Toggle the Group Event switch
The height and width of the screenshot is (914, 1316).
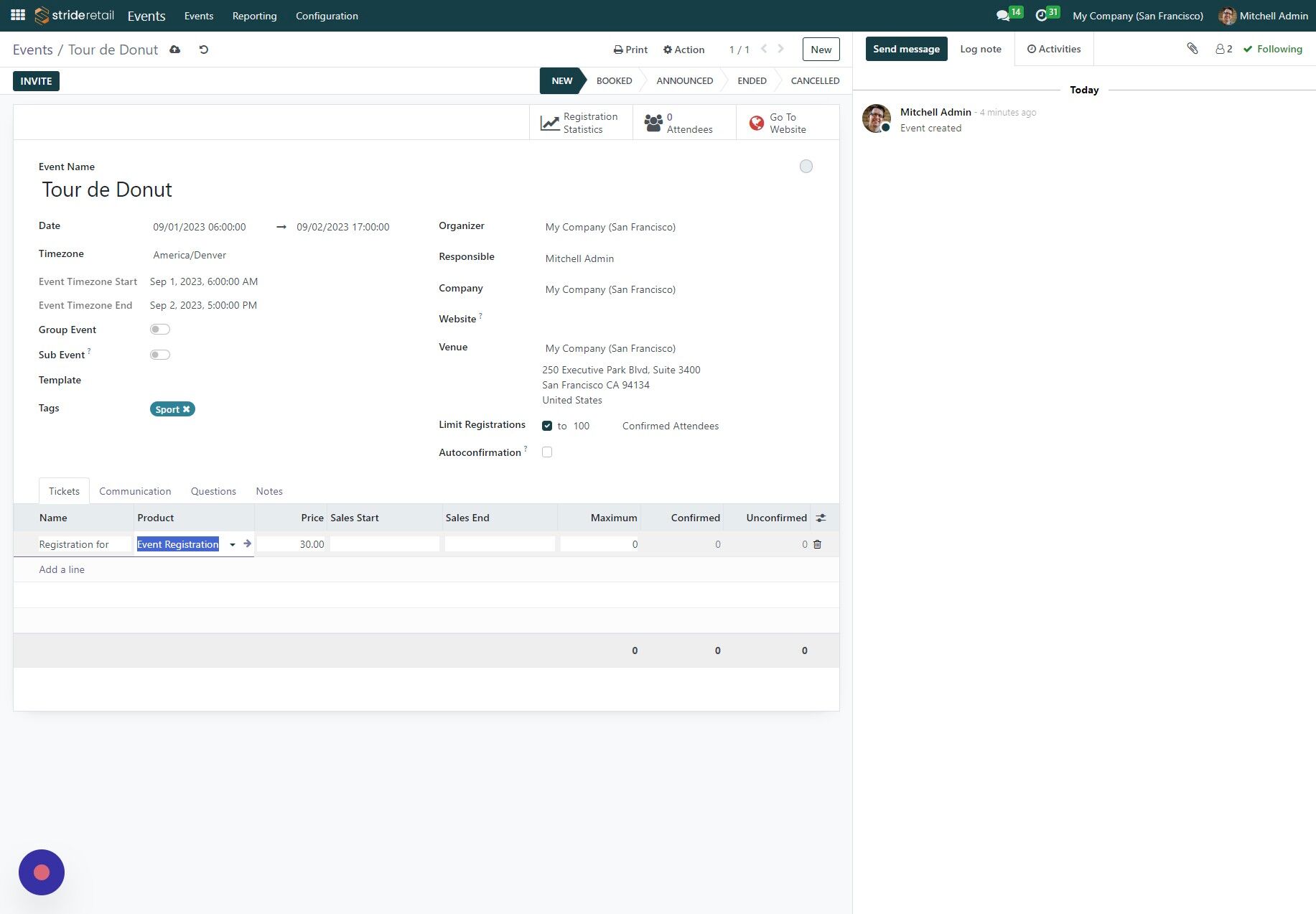pyautogui.click(x=160, y=330)
